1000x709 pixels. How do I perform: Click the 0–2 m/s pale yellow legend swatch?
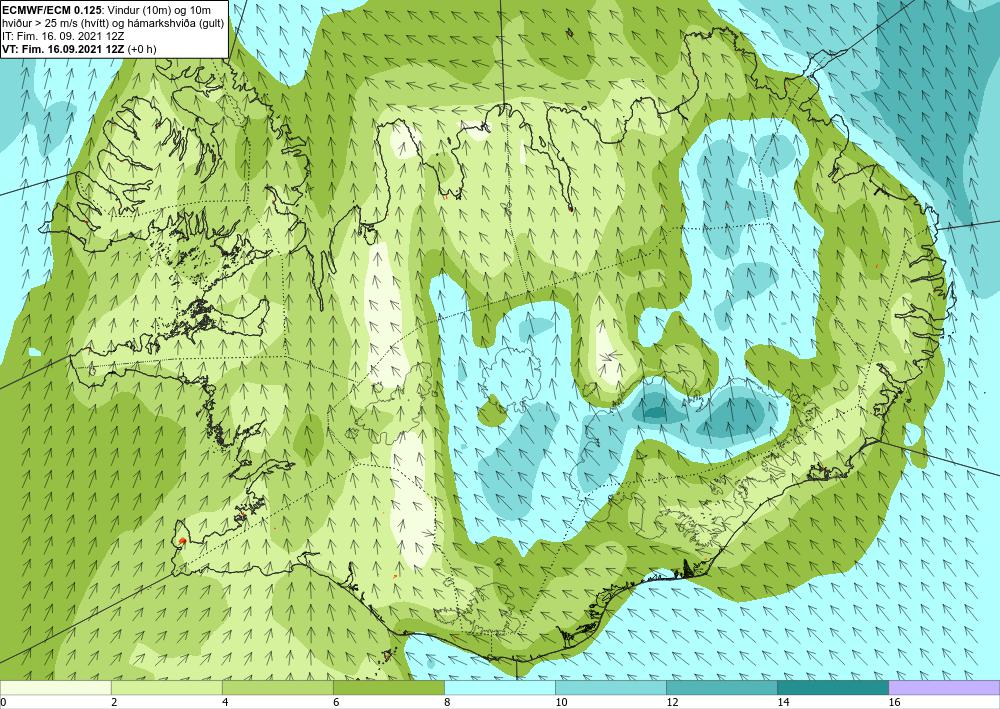(x=55, y=688)
